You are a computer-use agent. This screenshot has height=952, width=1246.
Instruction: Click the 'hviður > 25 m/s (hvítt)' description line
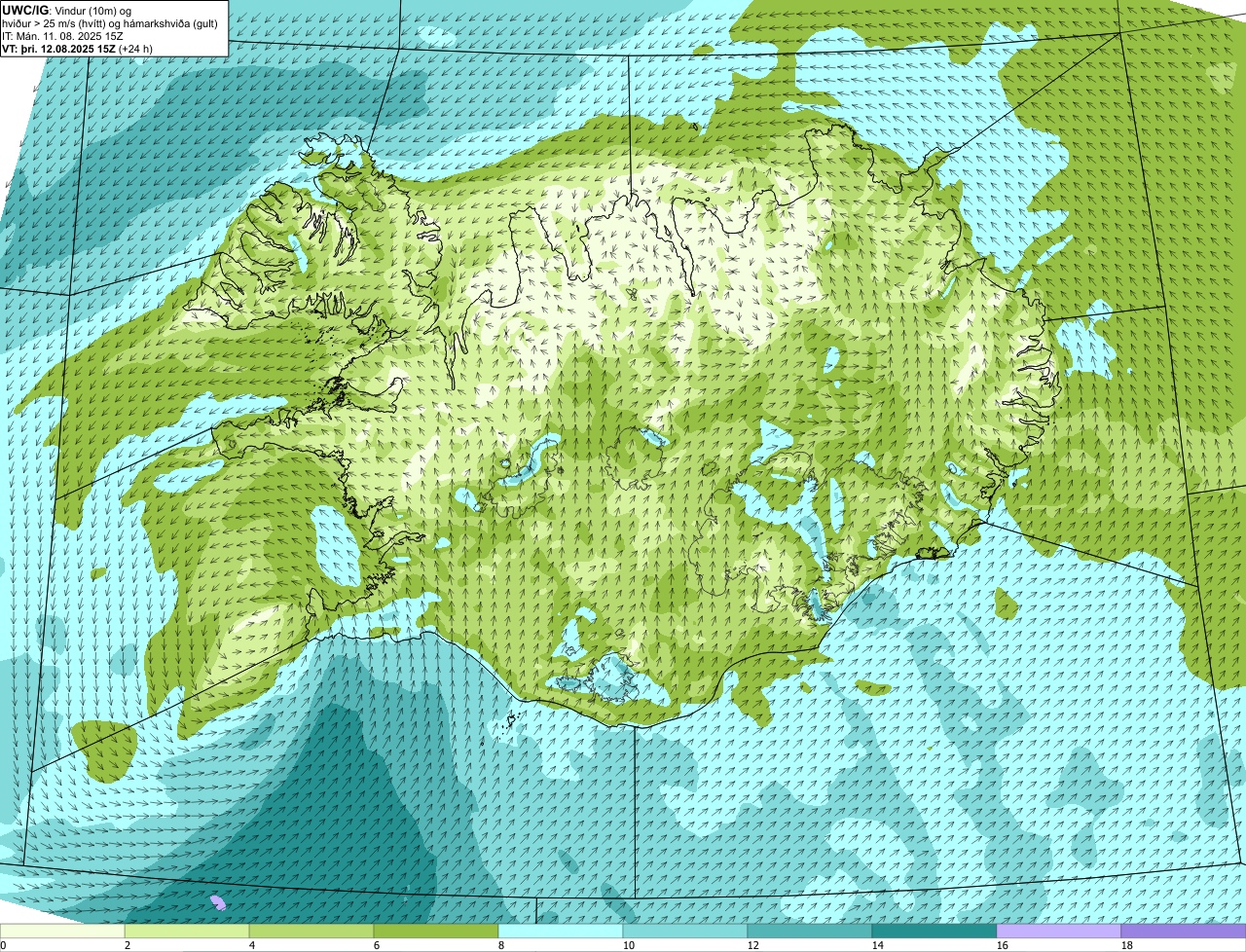(x=110, y=22)
